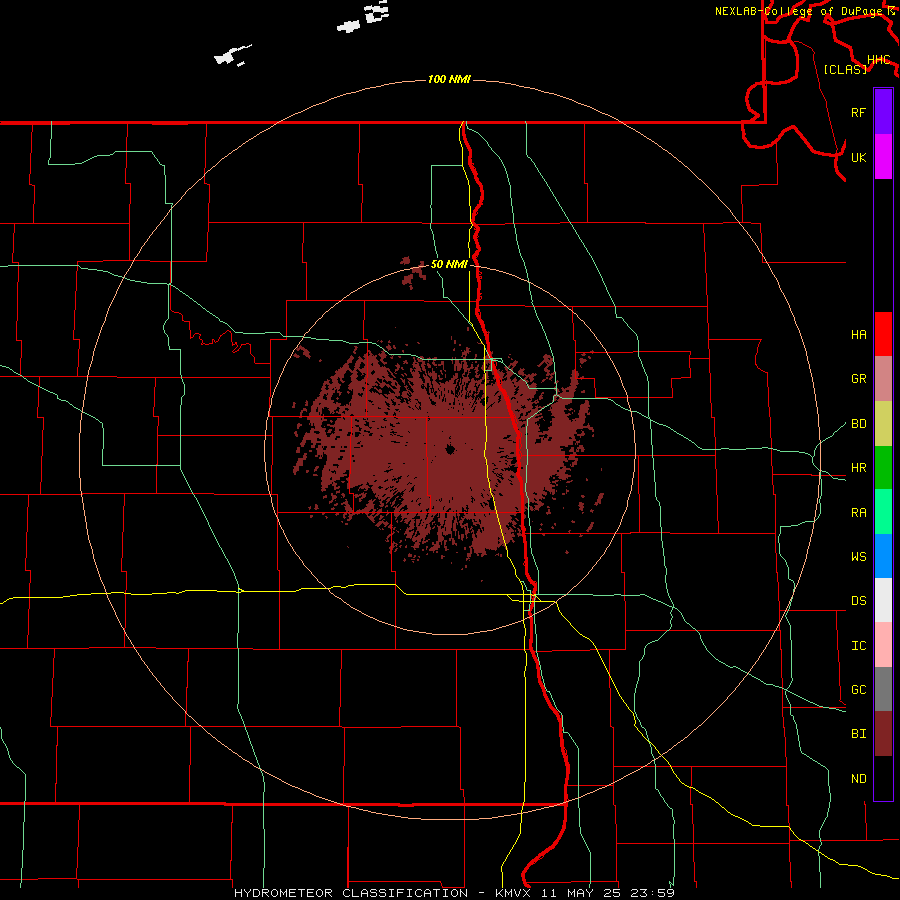Click the RA legend label
900x900 pixels.
tap(859, 513)
